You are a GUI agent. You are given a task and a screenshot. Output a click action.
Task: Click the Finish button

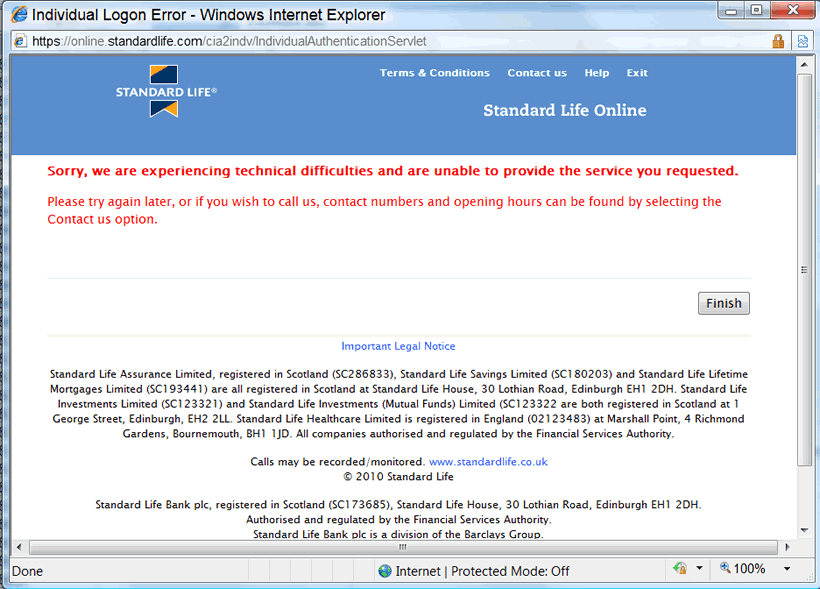point(724,303)
